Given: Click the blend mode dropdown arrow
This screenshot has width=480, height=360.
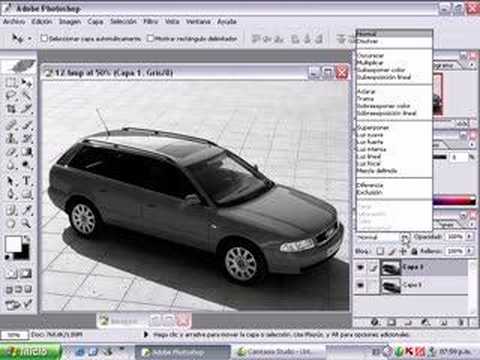Looking at the screenshot, I should 405,237.
